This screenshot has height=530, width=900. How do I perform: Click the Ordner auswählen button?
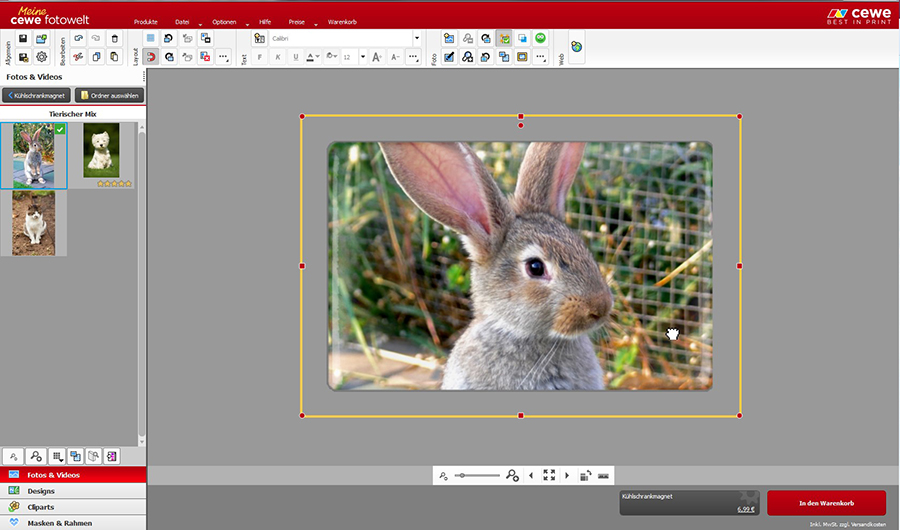[109, 95]
